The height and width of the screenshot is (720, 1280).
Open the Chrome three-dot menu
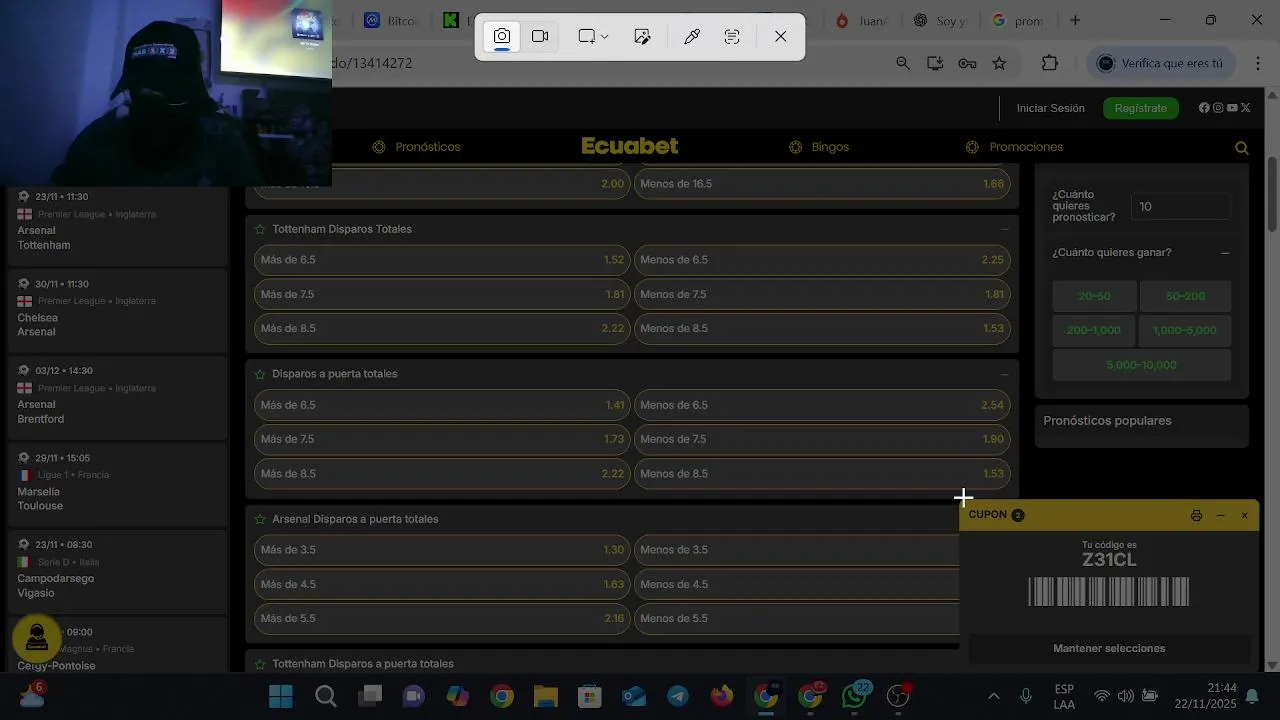point(1258,63)
